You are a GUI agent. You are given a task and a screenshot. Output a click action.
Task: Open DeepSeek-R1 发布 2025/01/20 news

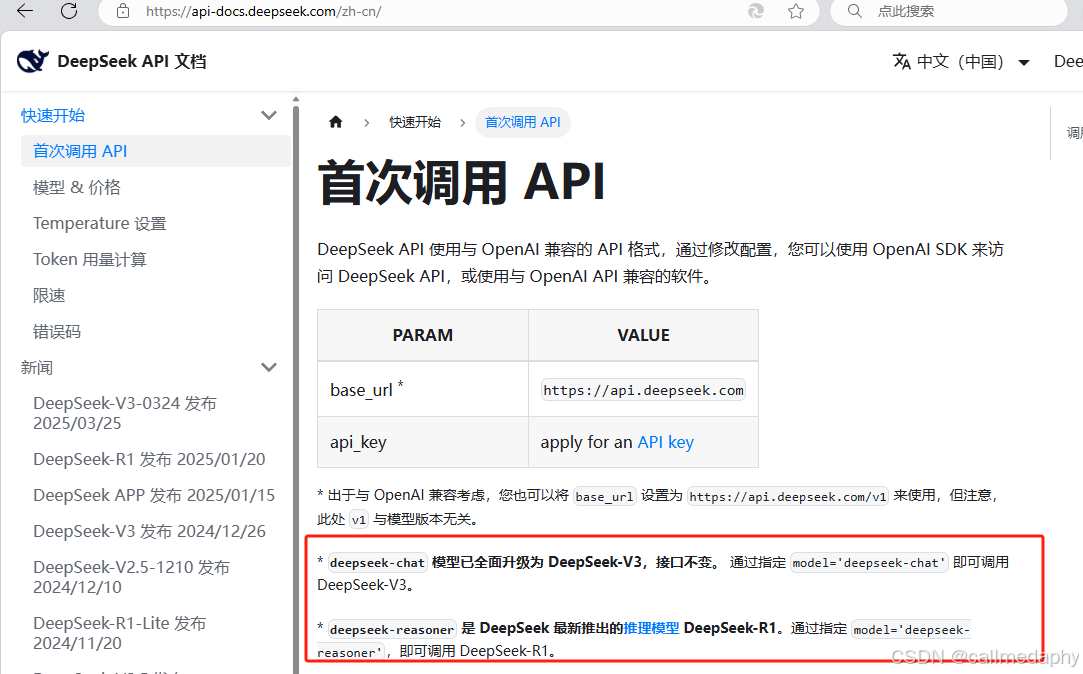point(149,459)
